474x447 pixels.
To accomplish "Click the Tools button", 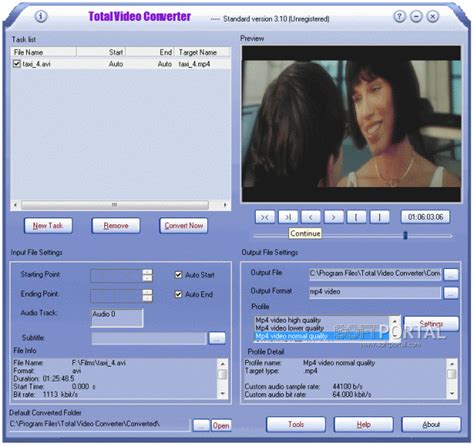I will 296,424.
